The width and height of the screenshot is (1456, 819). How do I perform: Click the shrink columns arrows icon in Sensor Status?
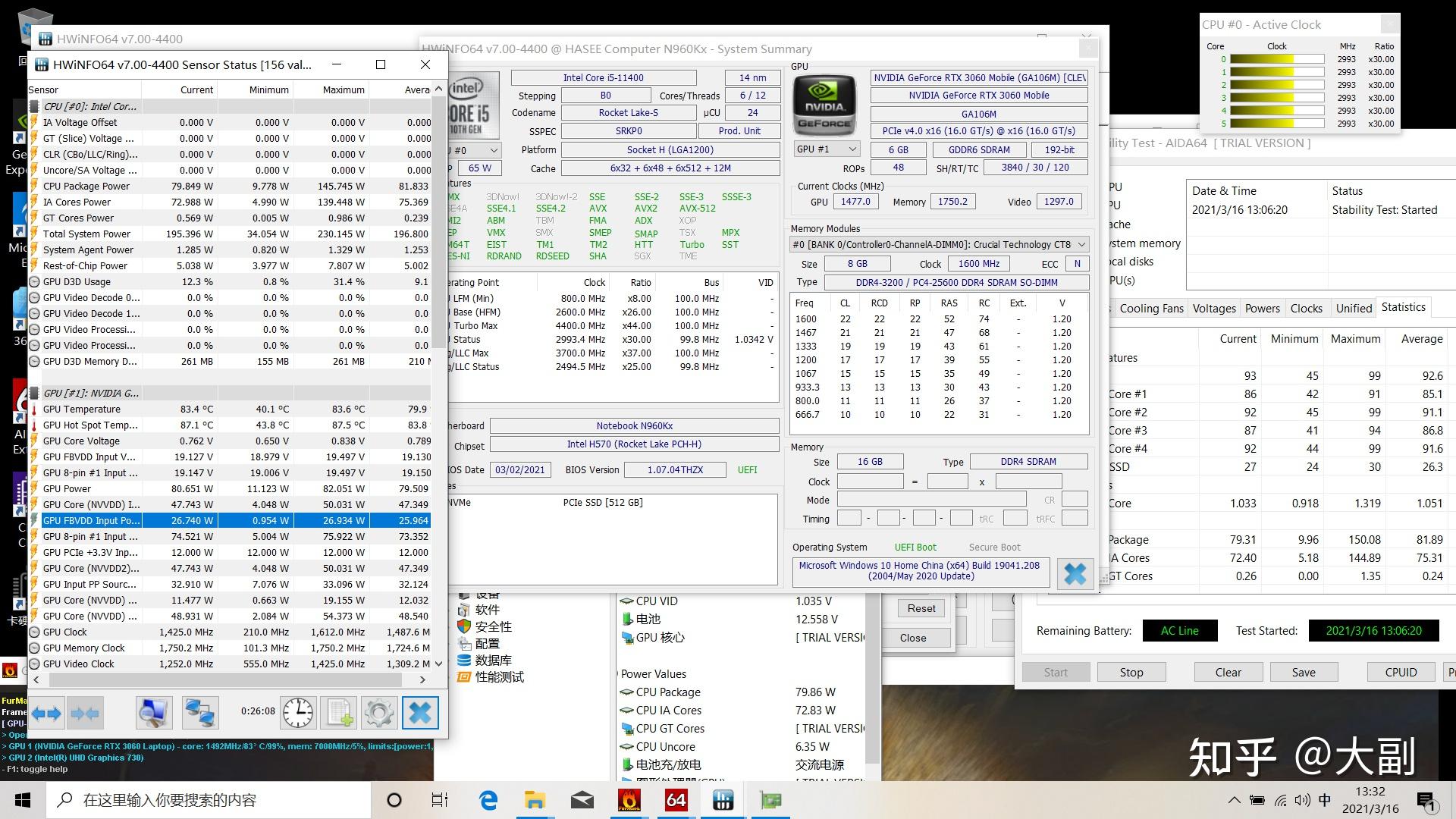pos(84,713)
